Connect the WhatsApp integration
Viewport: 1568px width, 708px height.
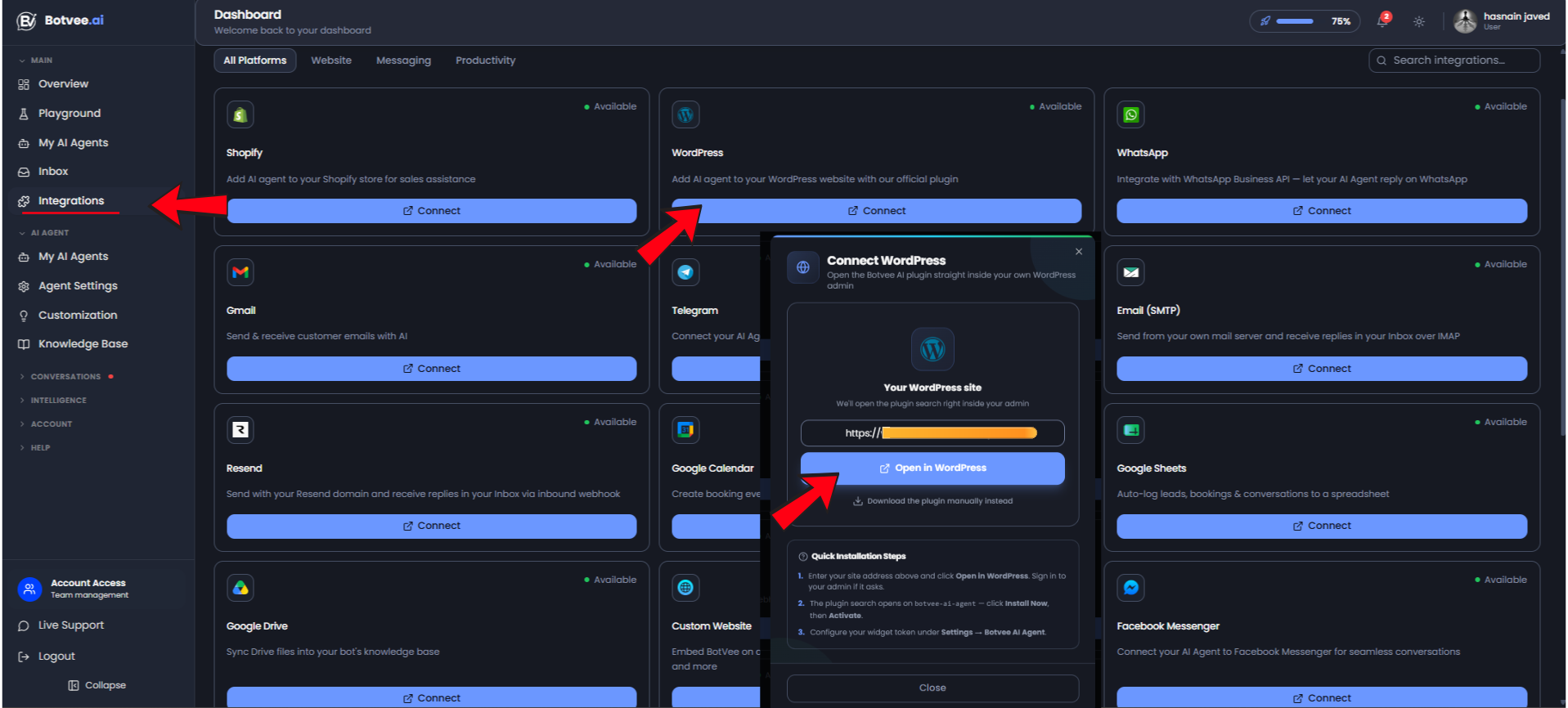click(1322, 211)
